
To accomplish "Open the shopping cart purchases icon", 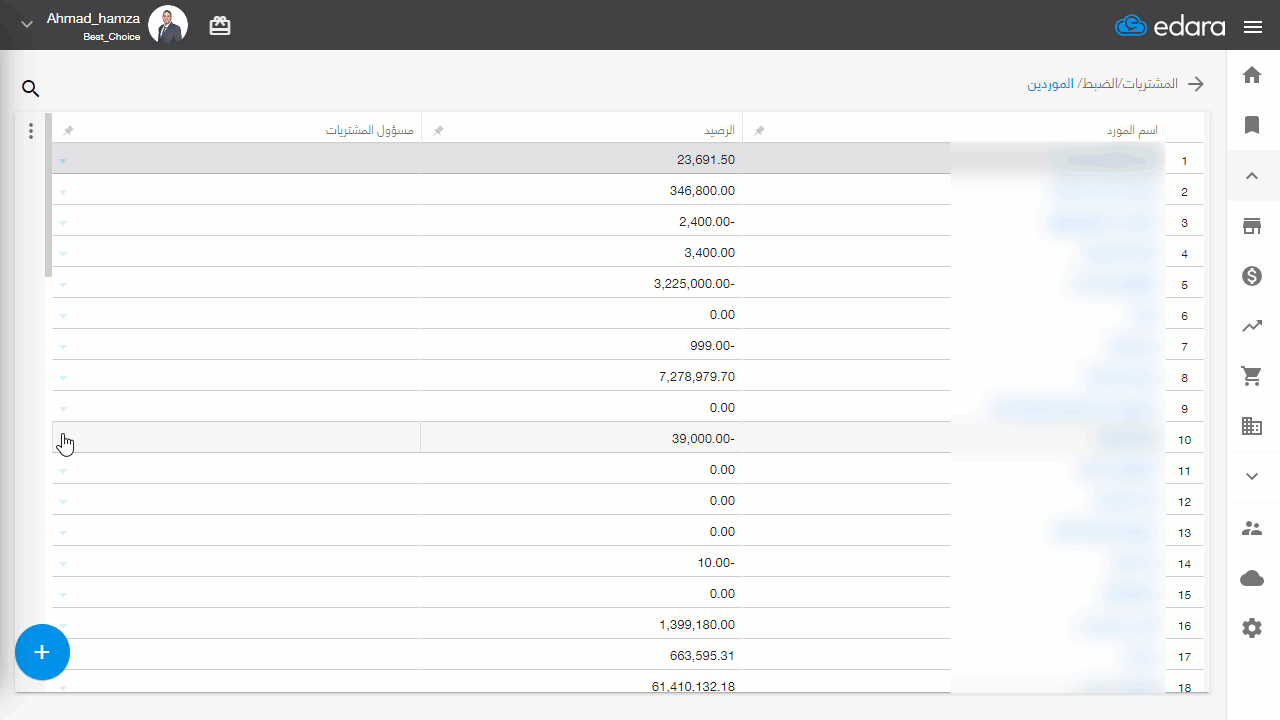I will (1252, 376).
